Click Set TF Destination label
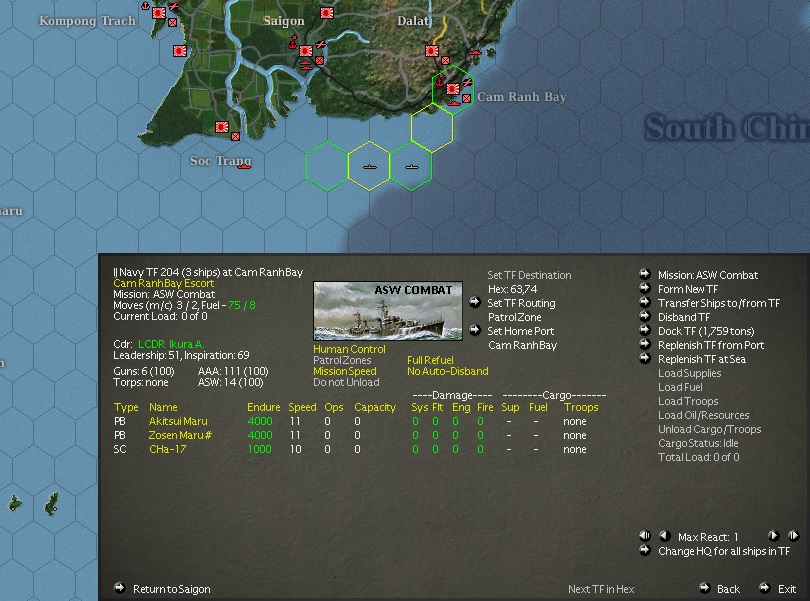Viewport: 810px width, 601px height. (529, 275)
